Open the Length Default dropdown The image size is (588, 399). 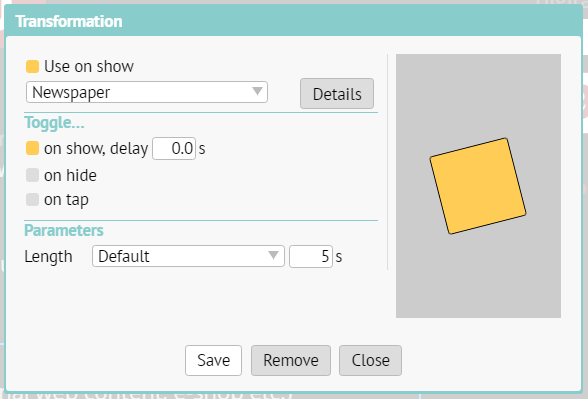(188, 256)
